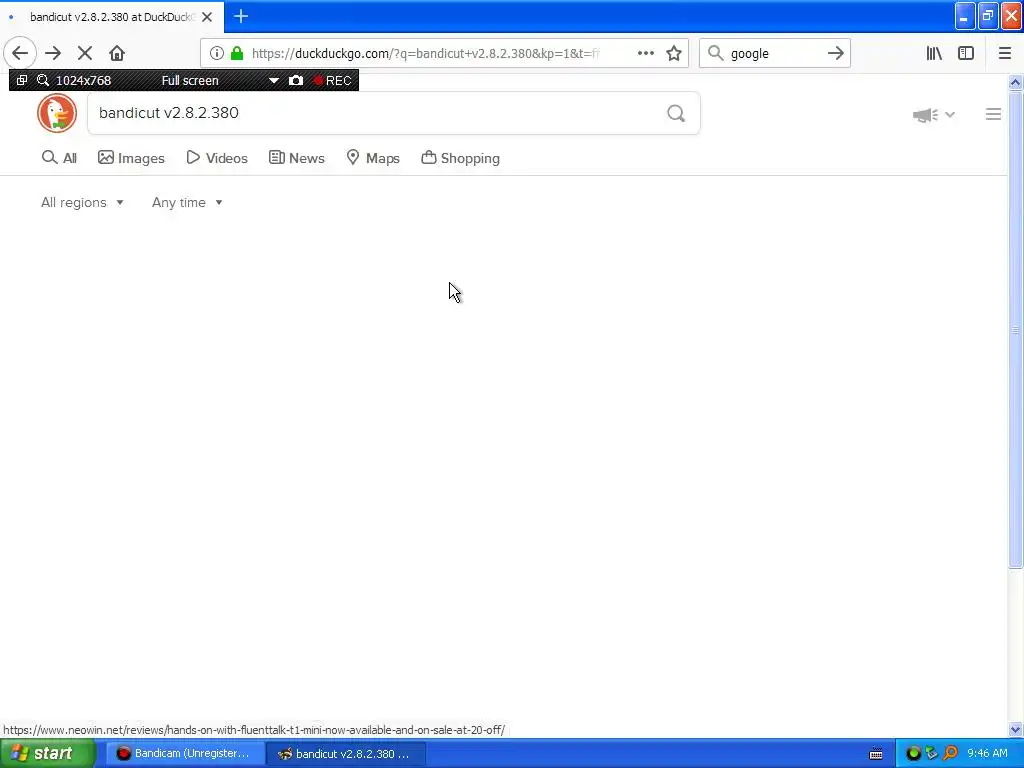Switch to the News tab

pos(297,158)
